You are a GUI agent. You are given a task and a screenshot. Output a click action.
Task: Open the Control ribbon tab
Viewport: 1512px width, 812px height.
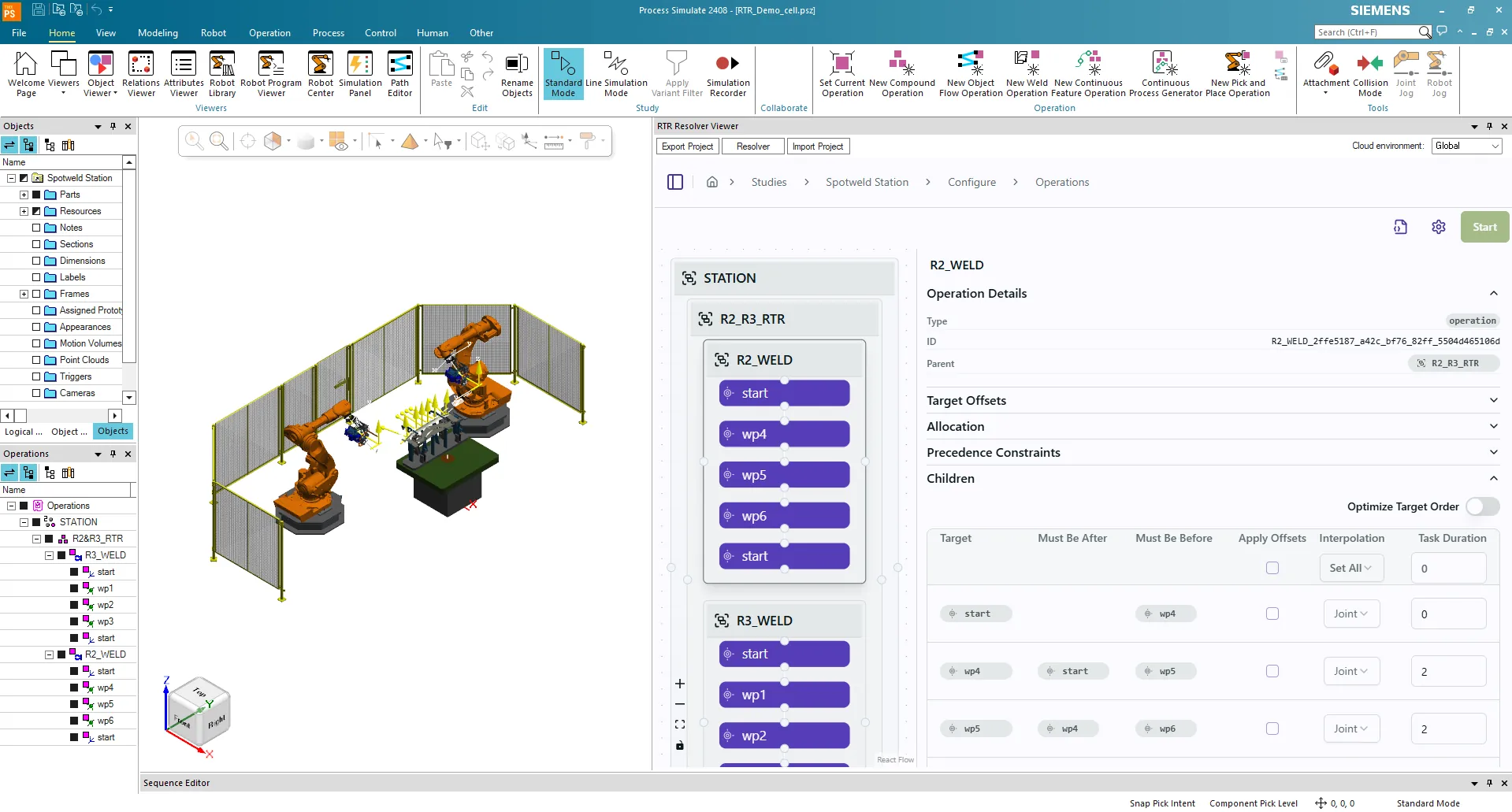click(381, 33)
